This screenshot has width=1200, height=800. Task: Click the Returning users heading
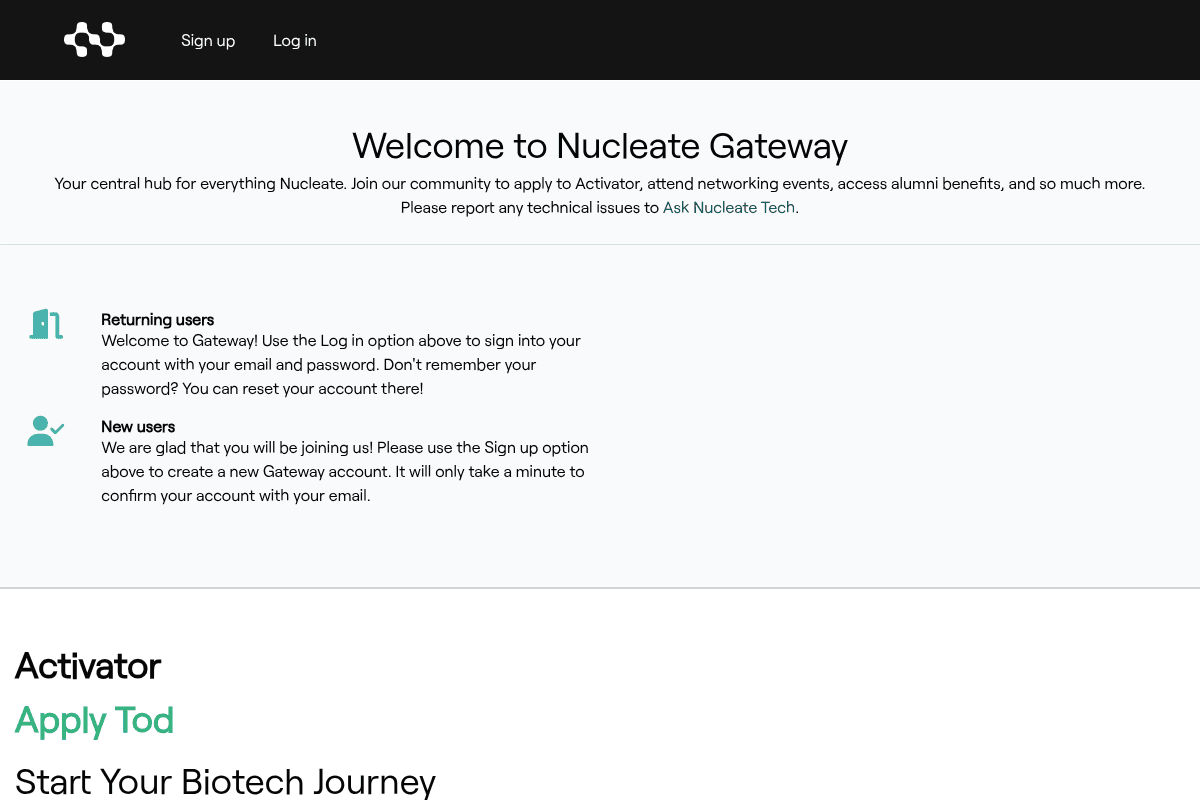[x=158, y=320]
